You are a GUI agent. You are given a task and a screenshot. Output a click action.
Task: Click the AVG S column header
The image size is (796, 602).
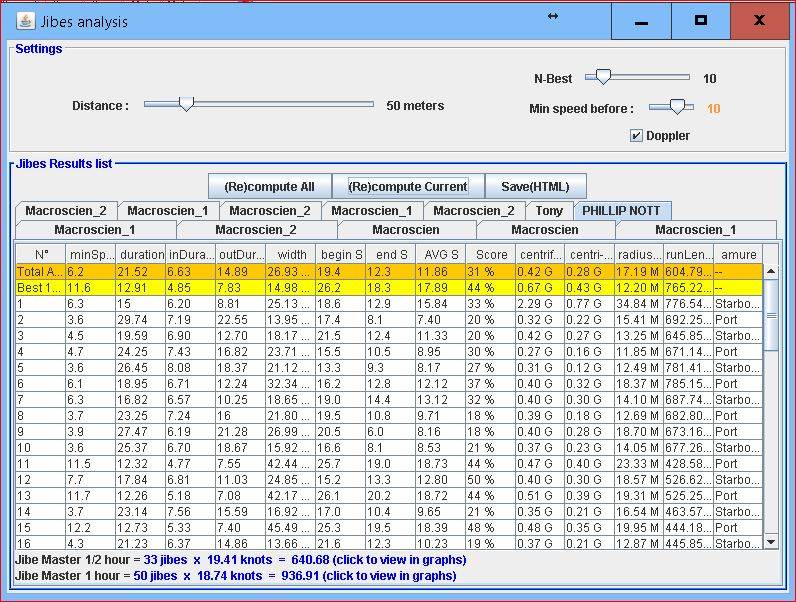[440, 254]
